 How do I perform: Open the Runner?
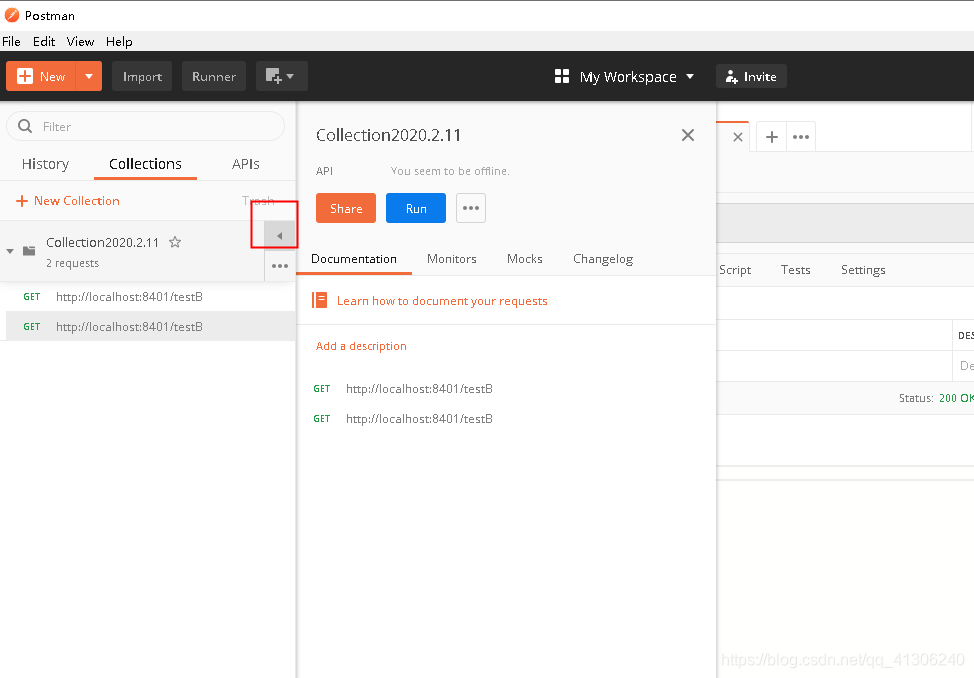pyautogui.click(x=214, y=76)
